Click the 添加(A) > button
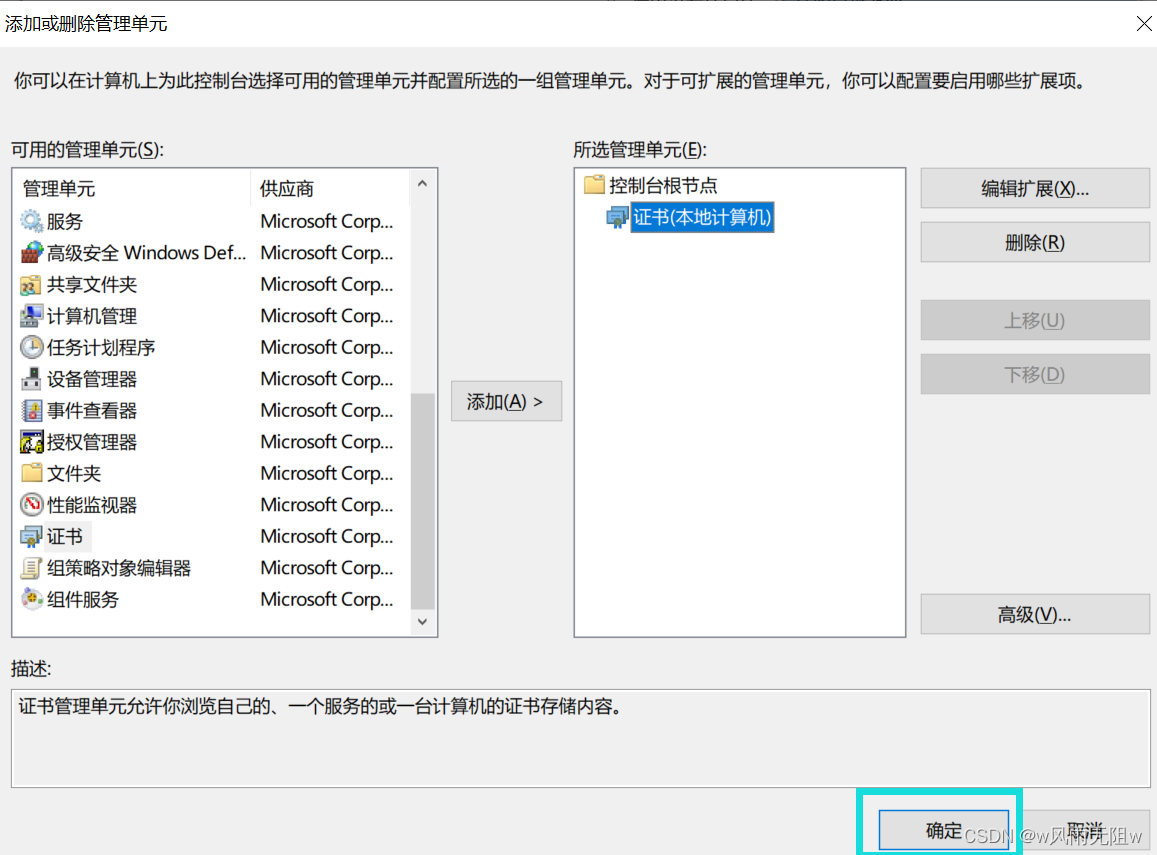Viewport: 1157px width, 855px height. pos(506,400)
